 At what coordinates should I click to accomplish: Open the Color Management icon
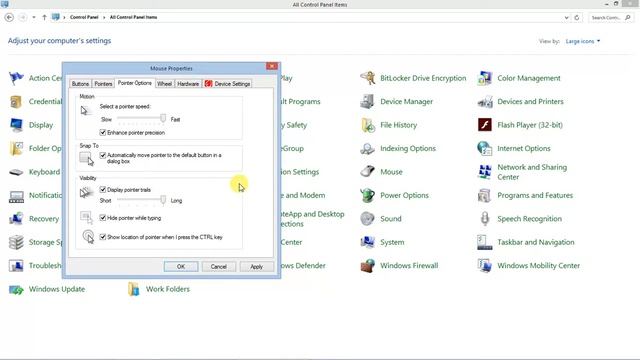(484, 78)
